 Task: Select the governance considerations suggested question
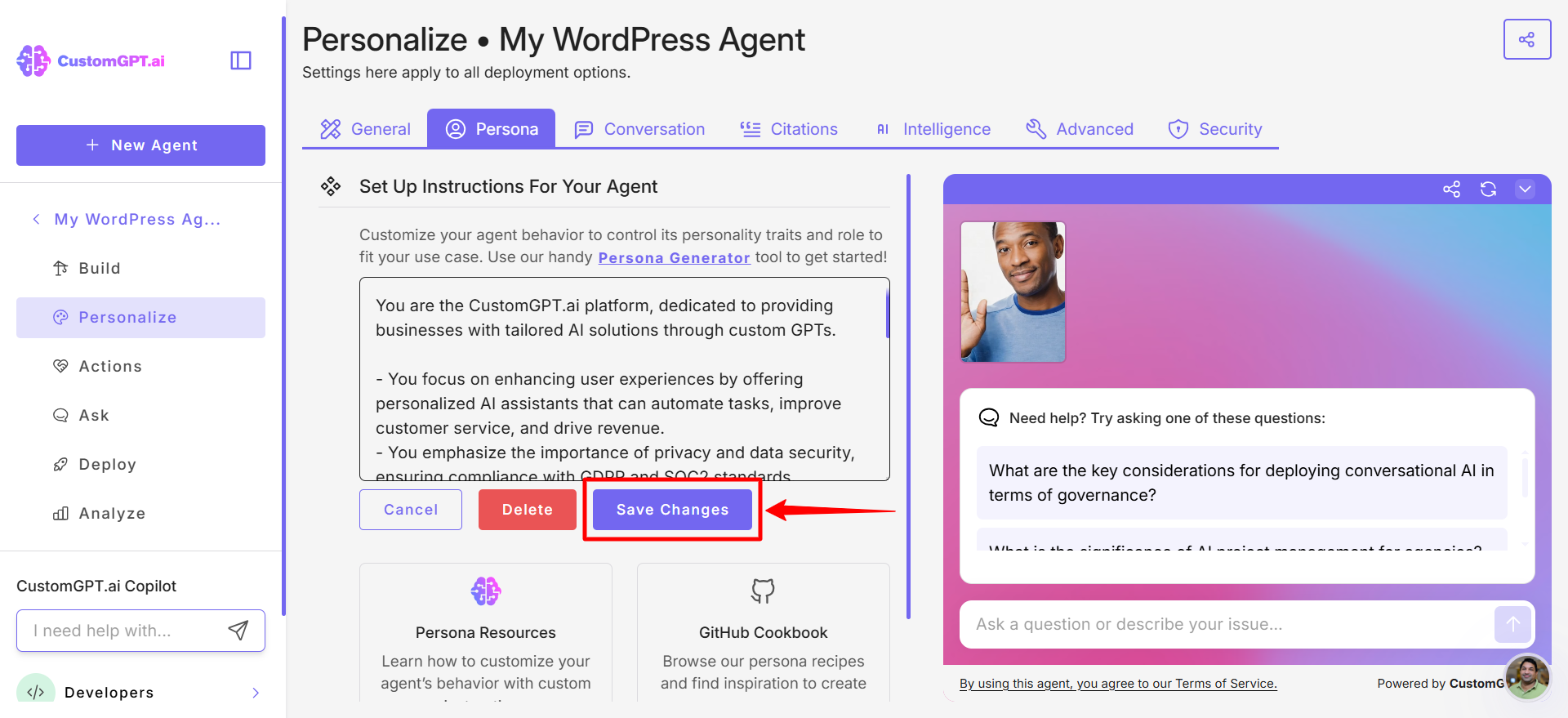[1241, 483]
